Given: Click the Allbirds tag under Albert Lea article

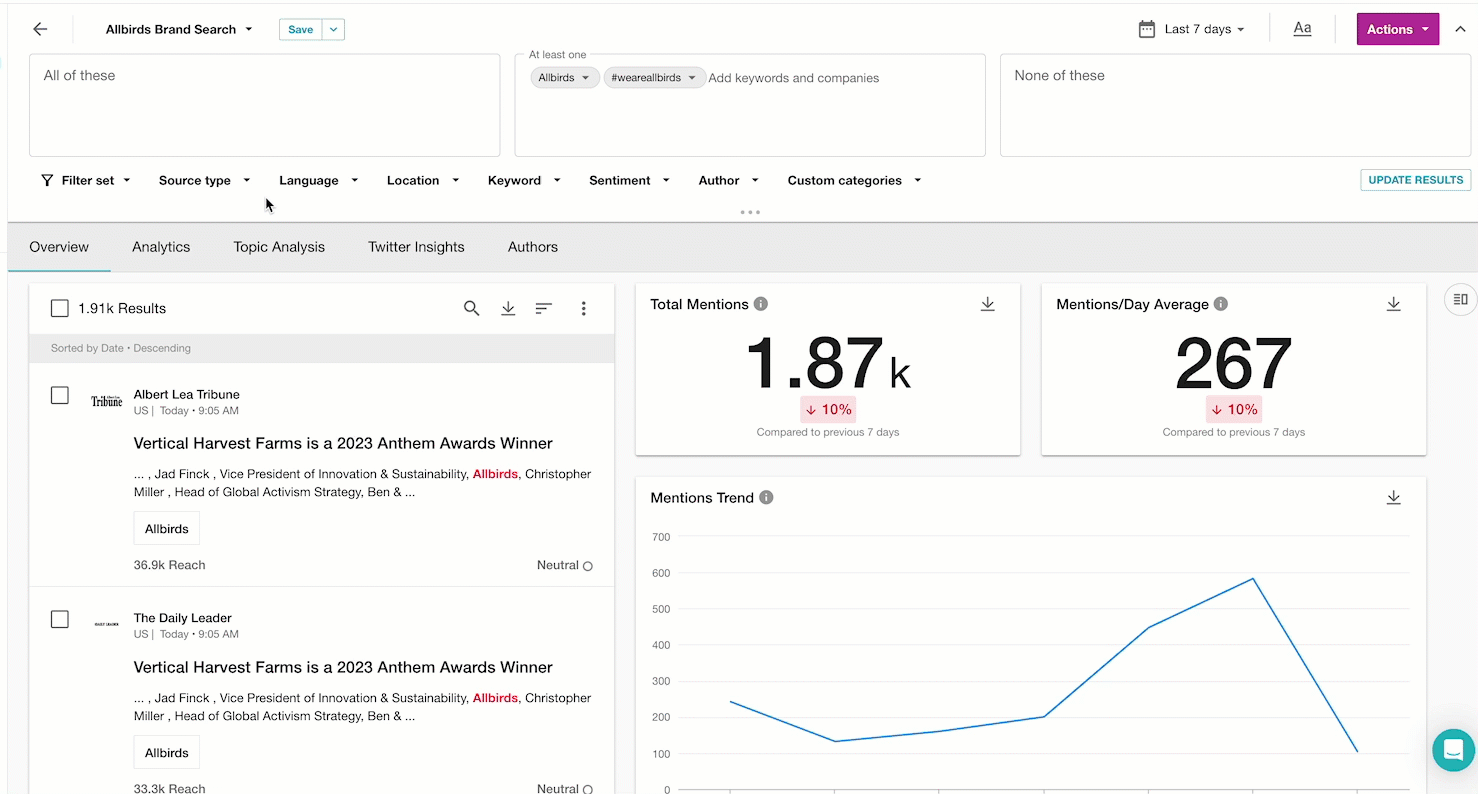Looking at the screenshot, I should [167, 529].
